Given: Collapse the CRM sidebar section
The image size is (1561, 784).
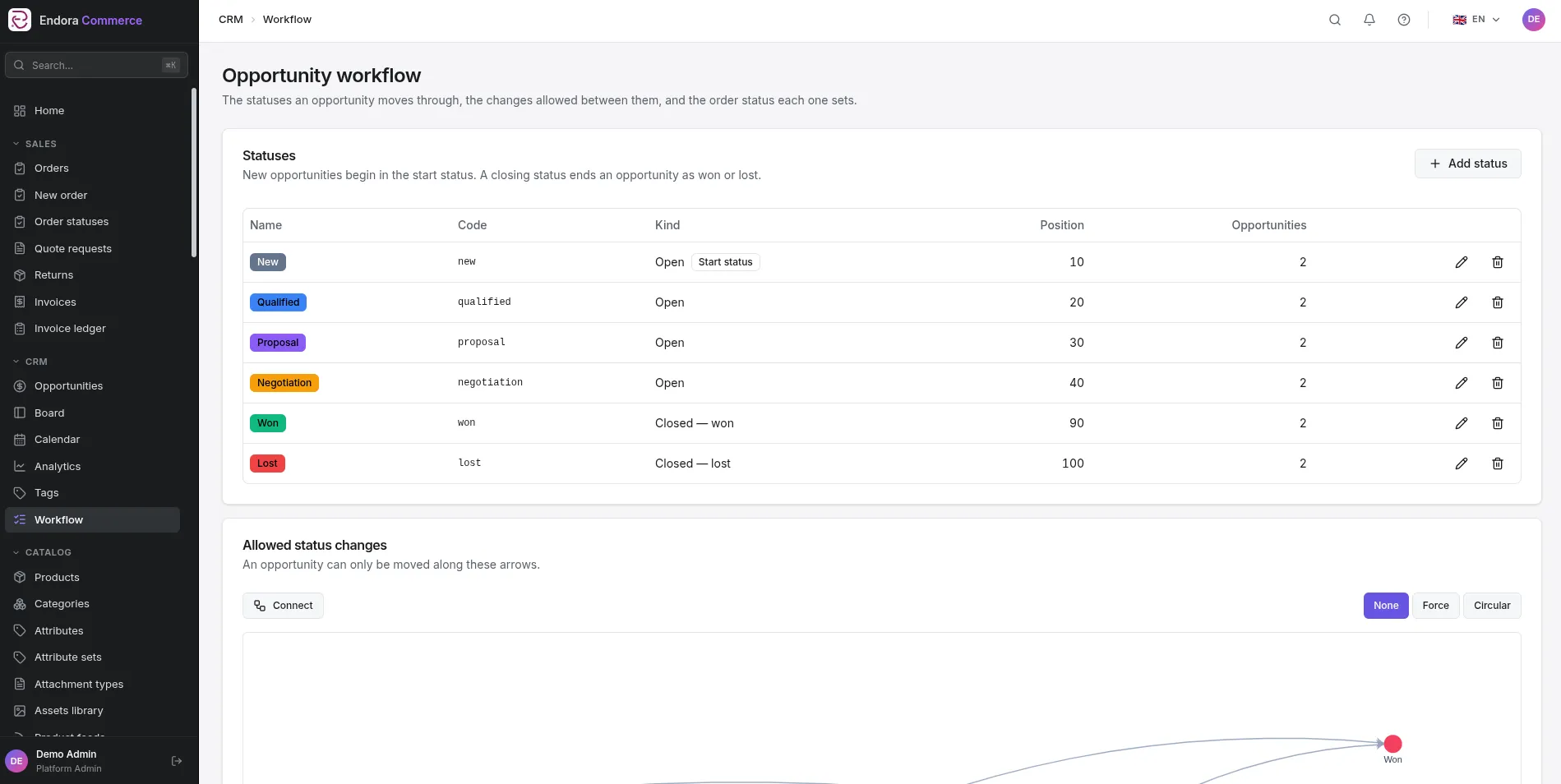Looking at the screenshot, I should click(x=30, y=362).
